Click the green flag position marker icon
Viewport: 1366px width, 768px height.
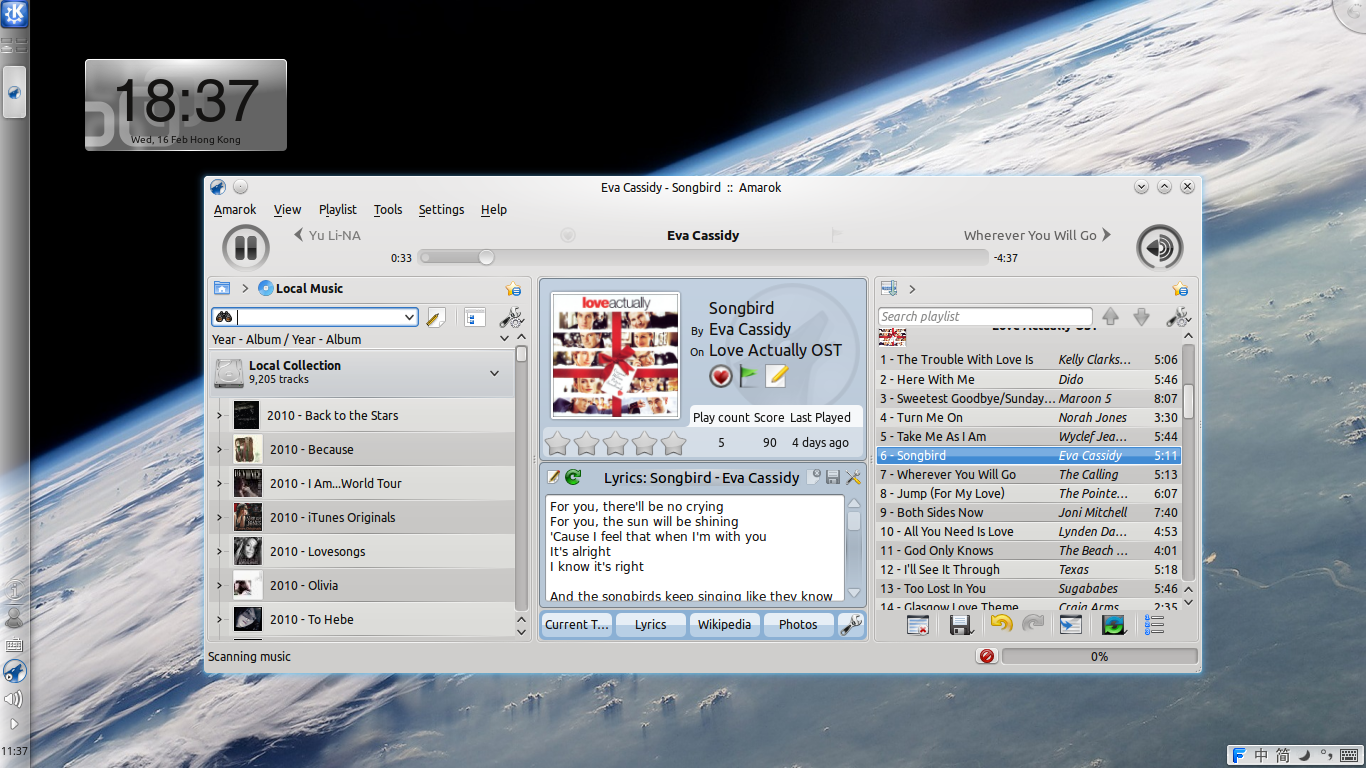coord(748,376)
